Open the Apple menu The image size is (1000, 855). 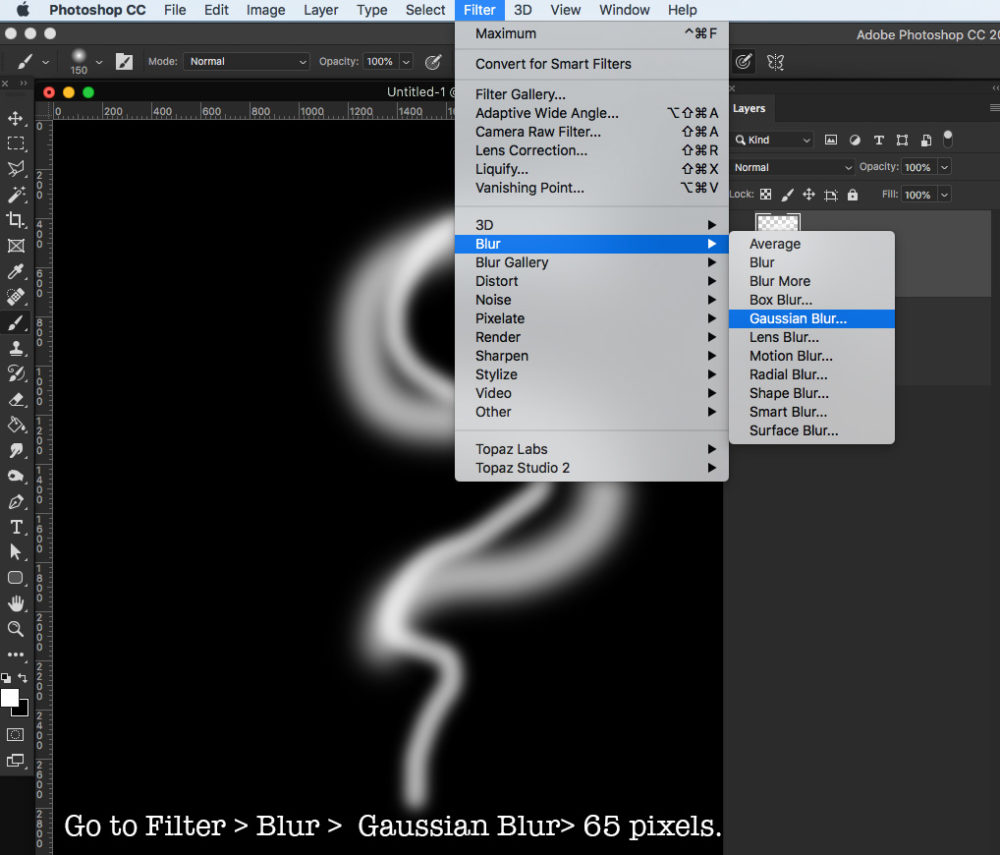(23, 10)
